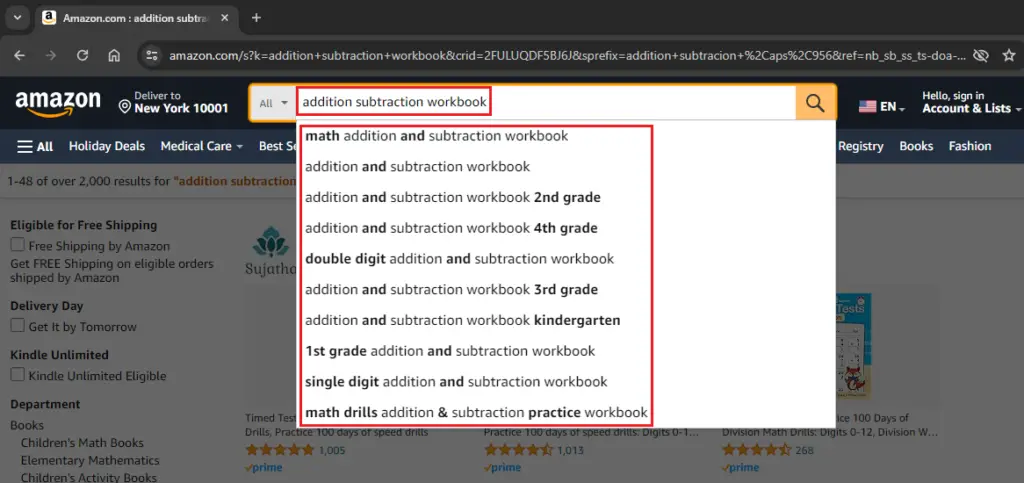Check Get It by Tomorrow

(18, 326)
